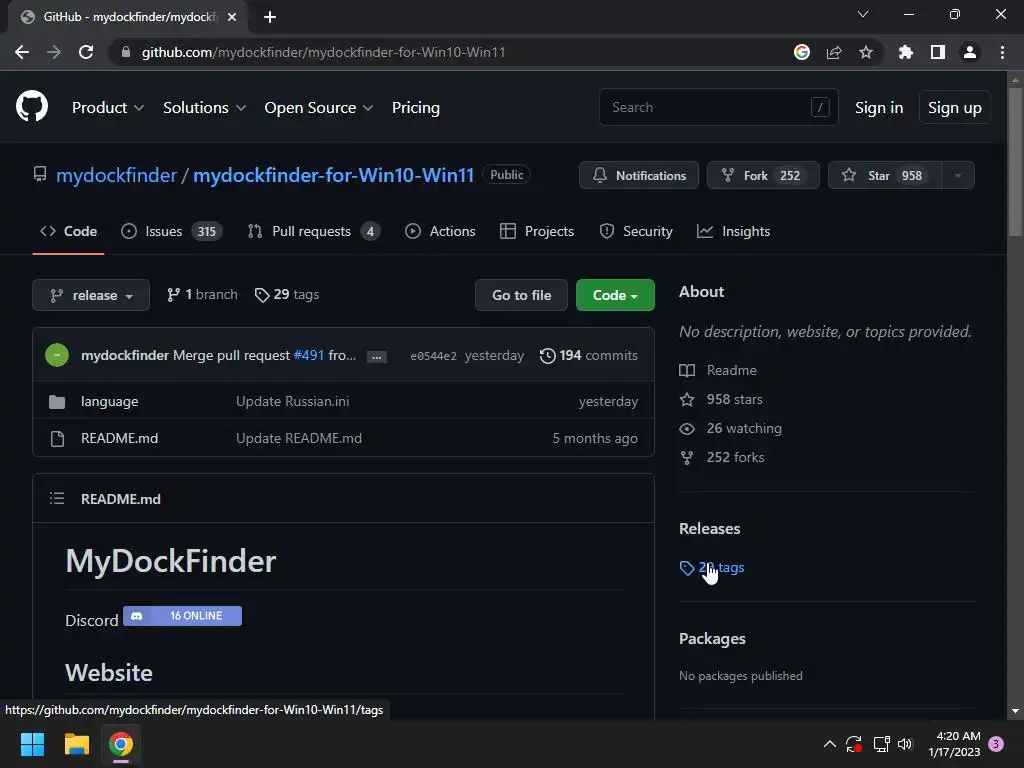Click the Sign up button
Image resolution: width=1024 pixels, height=768 pixels.
point(954,108)
